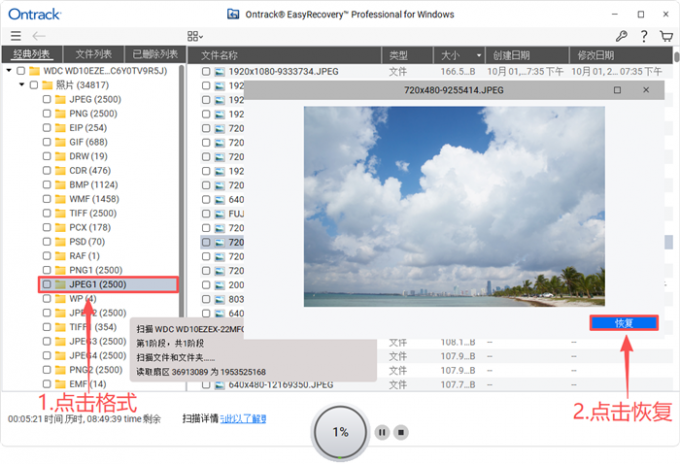Click the key activation icon
Screen dimensions: 680x464
pos(621,36)
